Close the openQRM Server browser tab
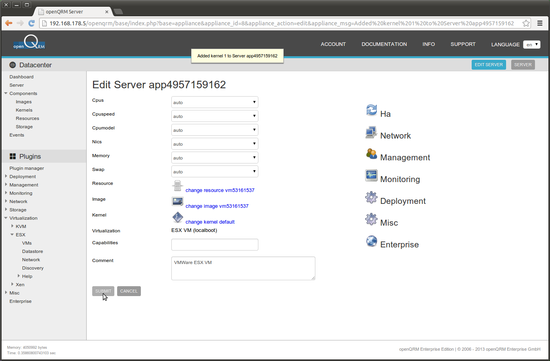The height and width of the screenshot is (361, 550). (107, 12)
